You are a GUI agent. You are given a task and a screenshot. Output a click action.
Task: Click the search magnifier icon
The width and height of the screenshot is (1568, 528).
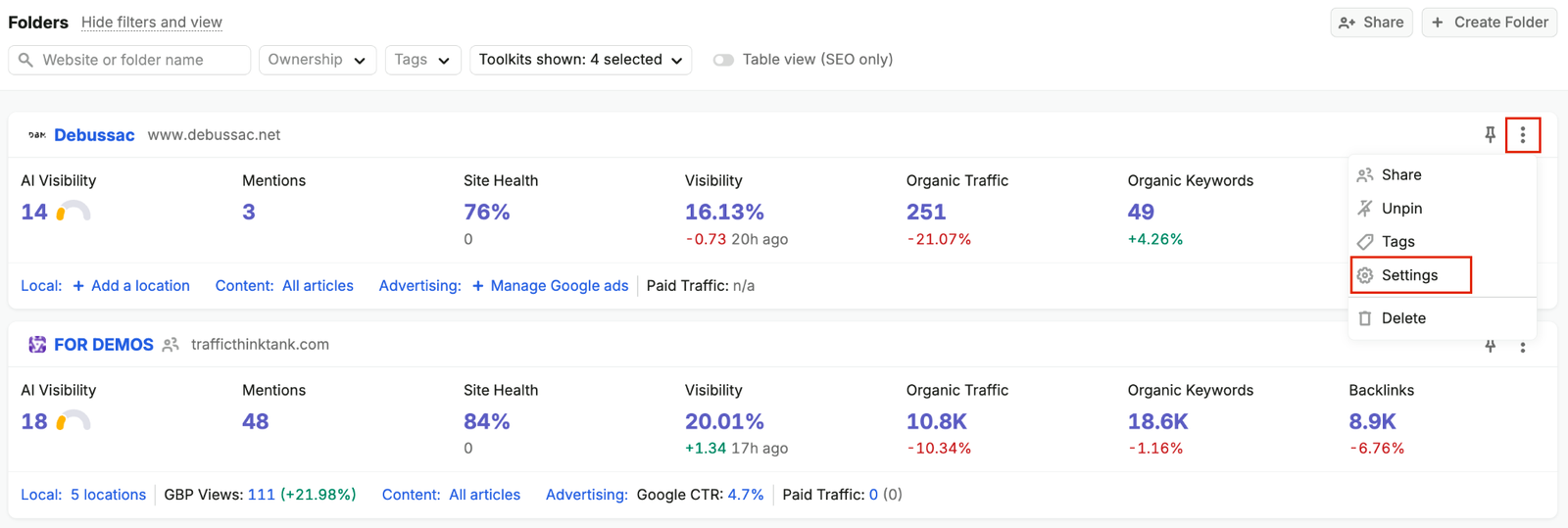point(25,60)
